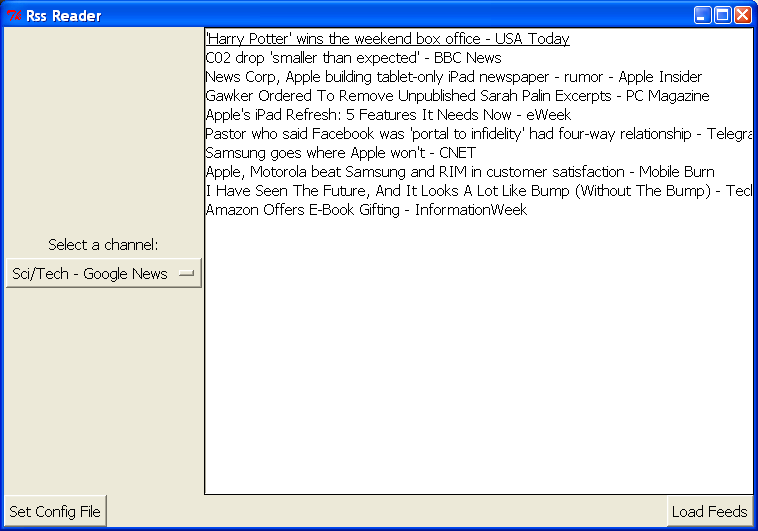Select the C02 drop 'smaller than expected' headline
This screenshot has height=531, width=758.
353,58
